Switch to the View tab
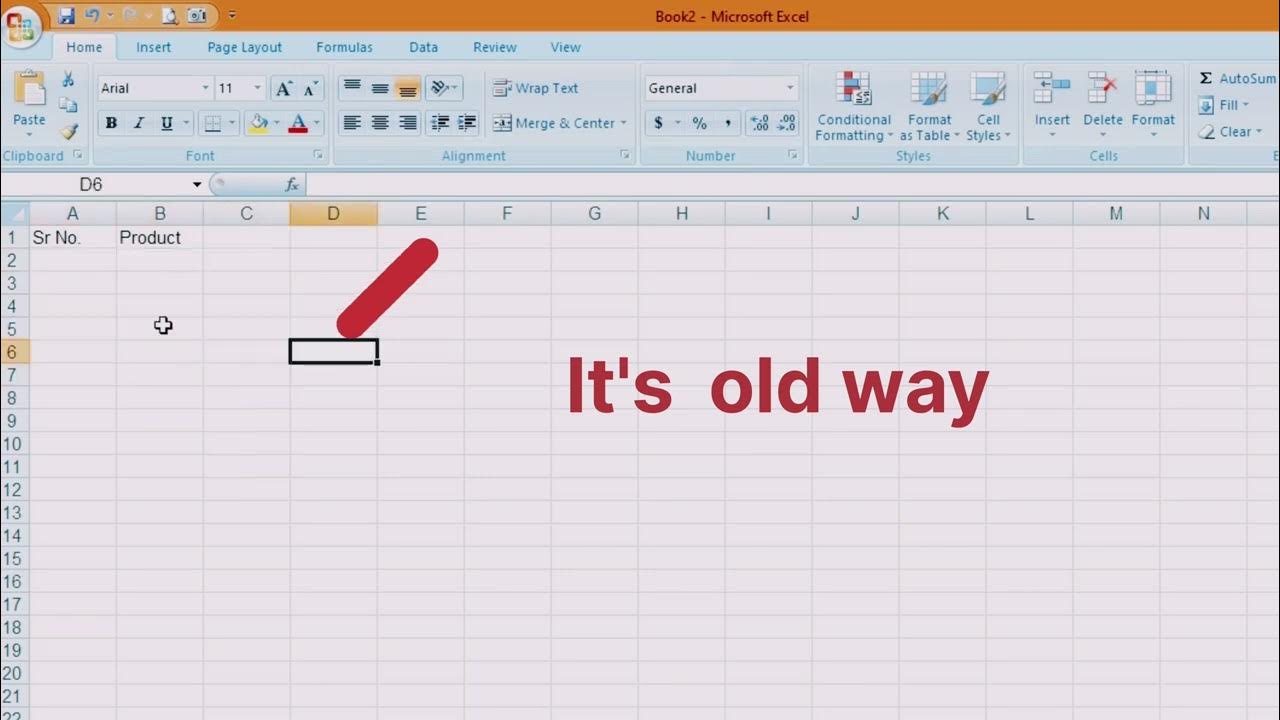Image resolution: width=1280 pixels, height=720 pixels. (565, 47)
